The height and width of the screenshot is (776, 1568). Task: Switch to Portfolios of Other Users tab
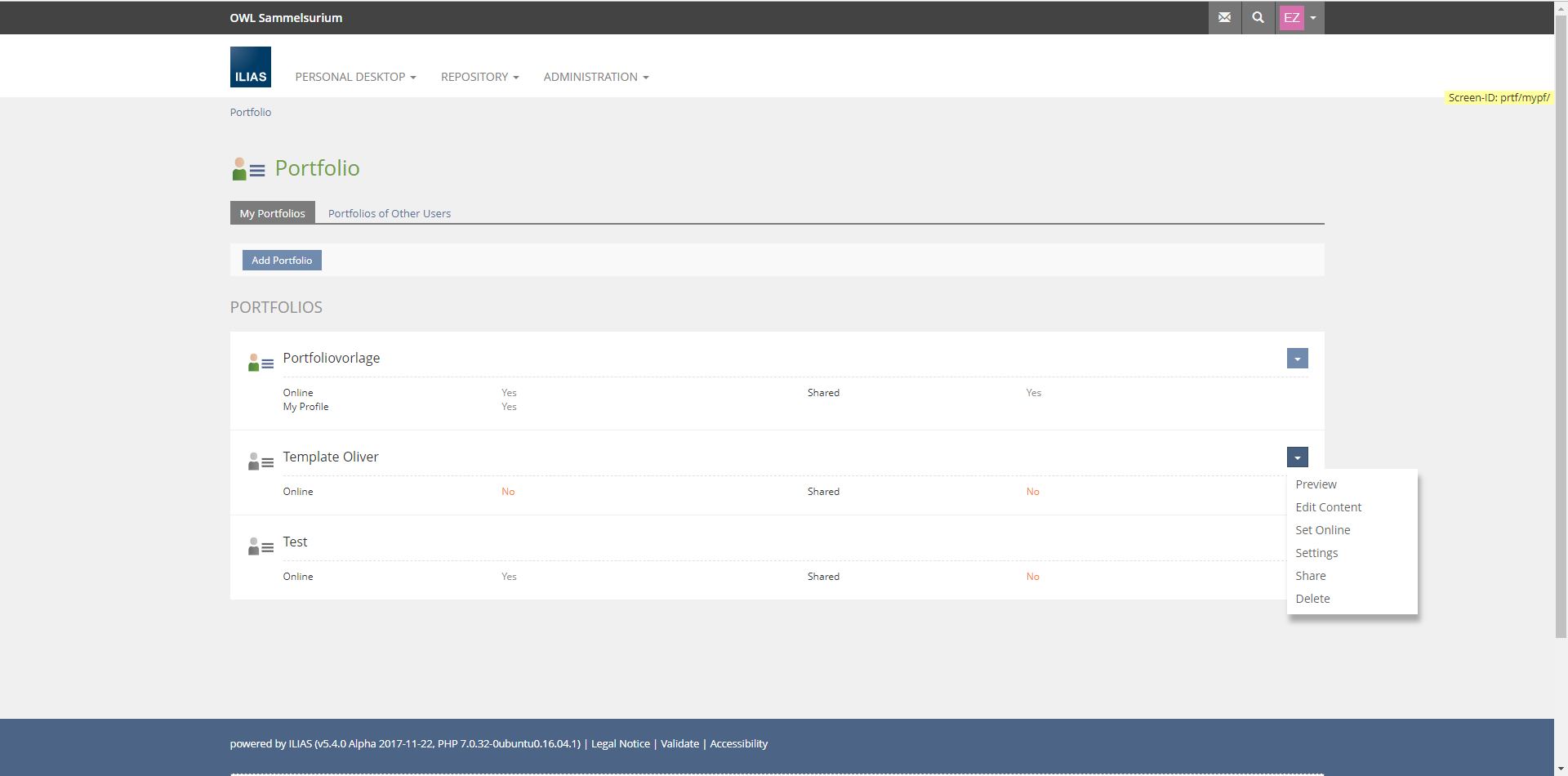pyautogui.click(x=389, y=213)
